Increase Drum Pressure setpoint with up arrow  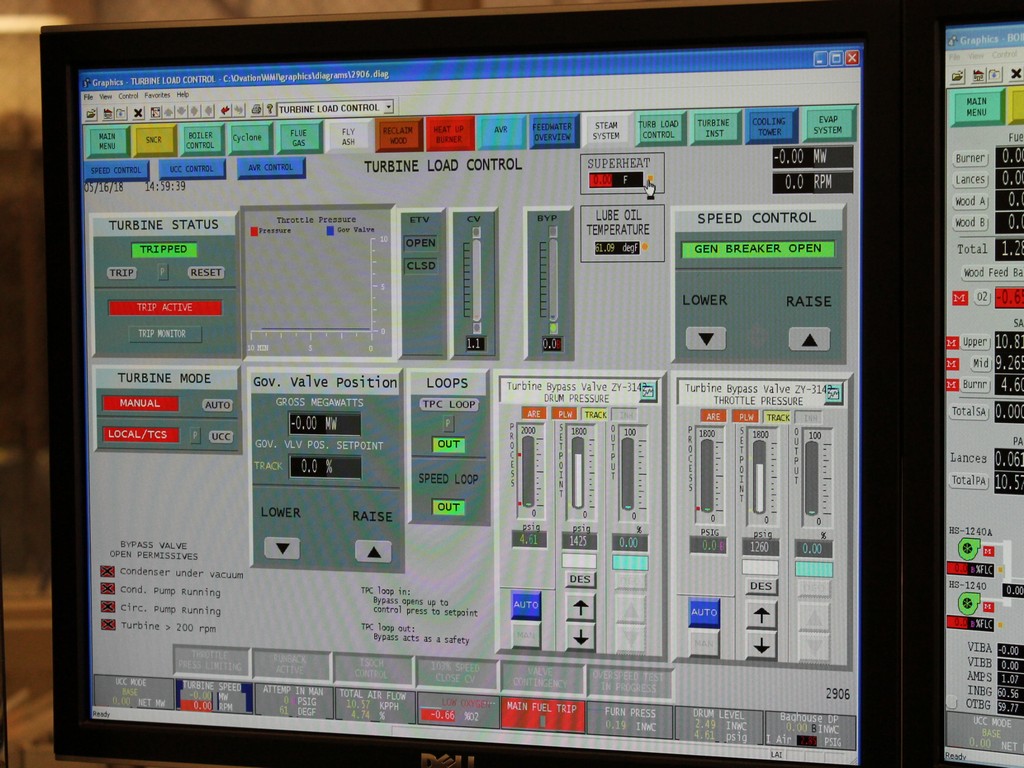581,607
